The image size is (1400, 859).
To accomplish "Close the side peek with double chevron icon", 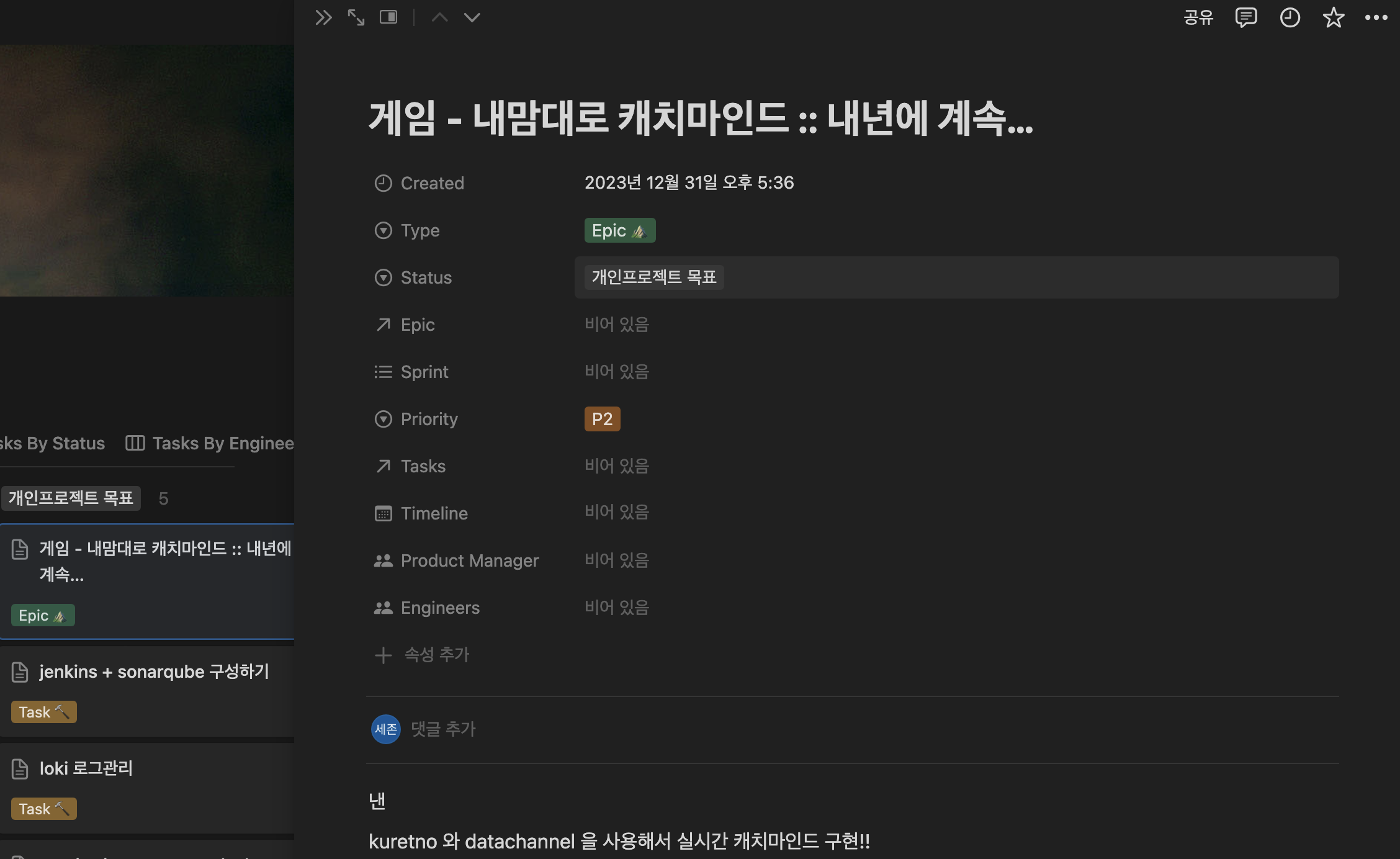I will (x=323, y=17).
